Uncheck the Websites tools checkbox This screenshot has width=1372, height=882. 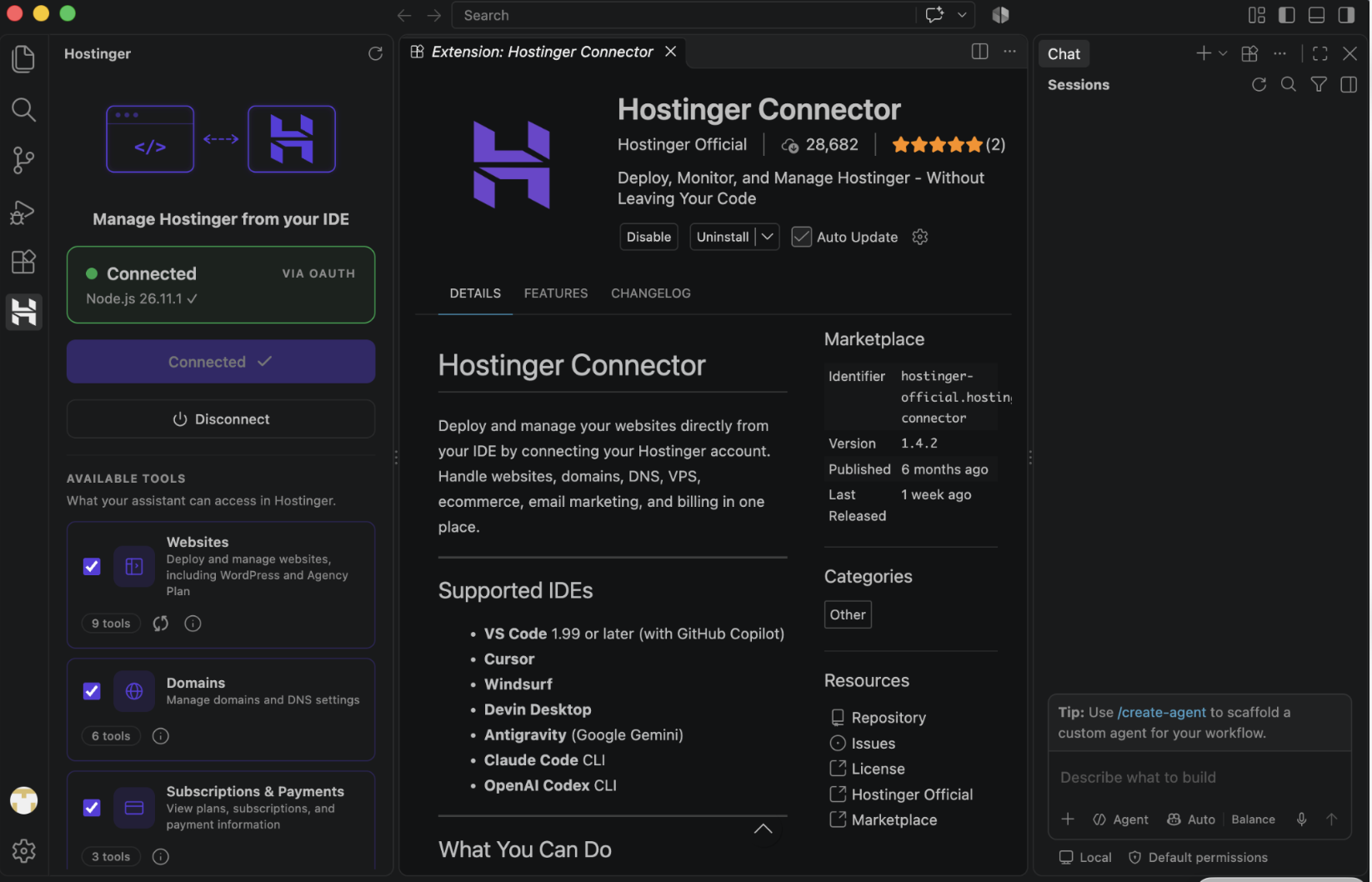(x=92, y=567)
